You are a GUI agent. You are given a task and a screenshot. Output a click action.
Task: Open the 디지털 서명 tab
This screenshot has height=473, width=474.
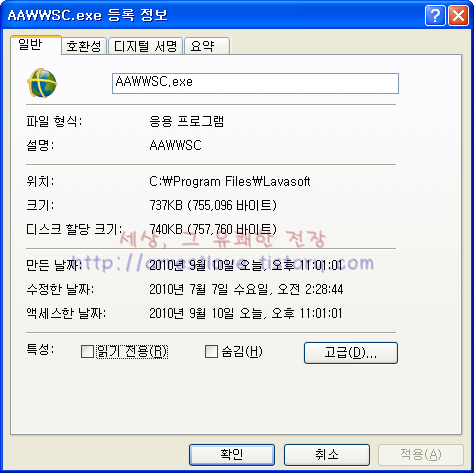(145, 46)
